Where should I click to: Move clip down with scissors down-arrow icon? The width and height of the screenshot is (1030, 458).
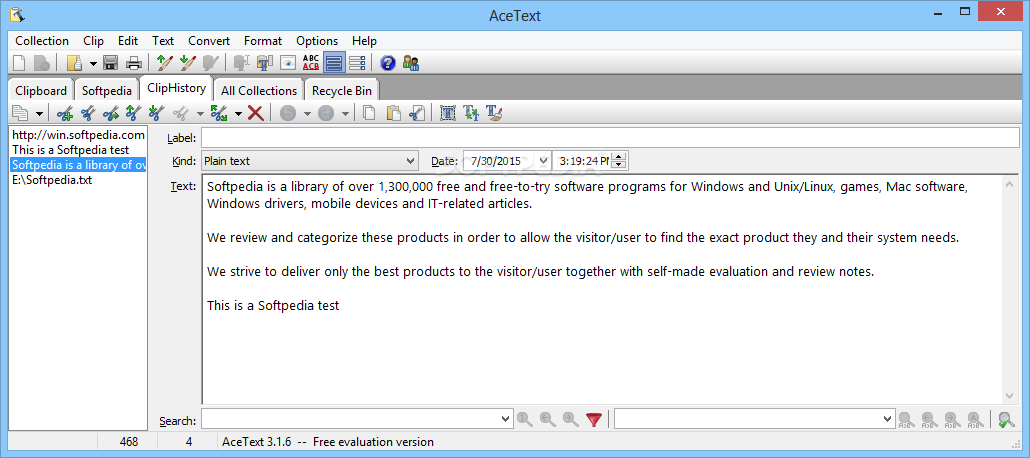156,113
